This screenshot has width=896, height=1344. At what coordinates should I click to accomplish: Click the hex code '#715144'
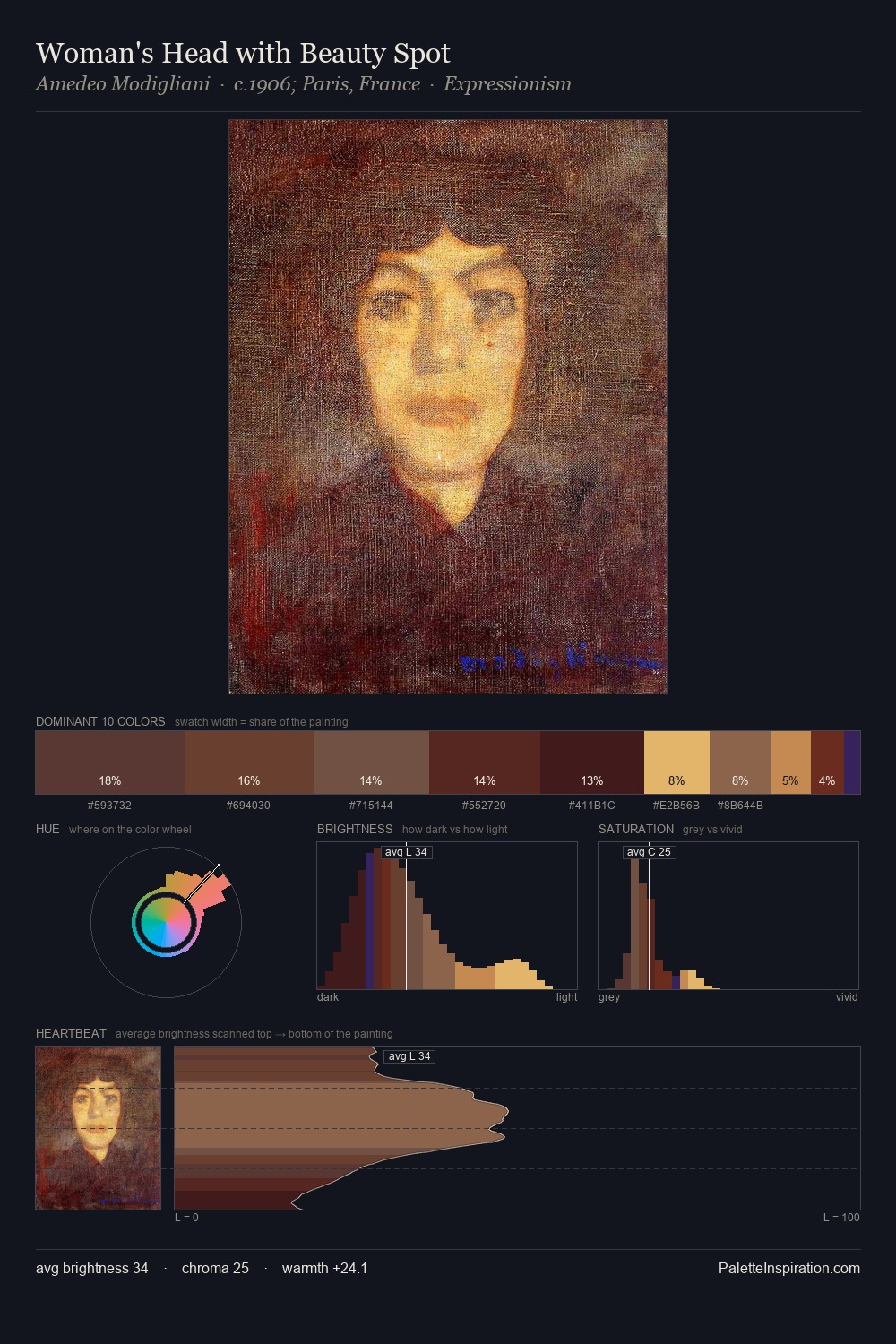(371, 806)
